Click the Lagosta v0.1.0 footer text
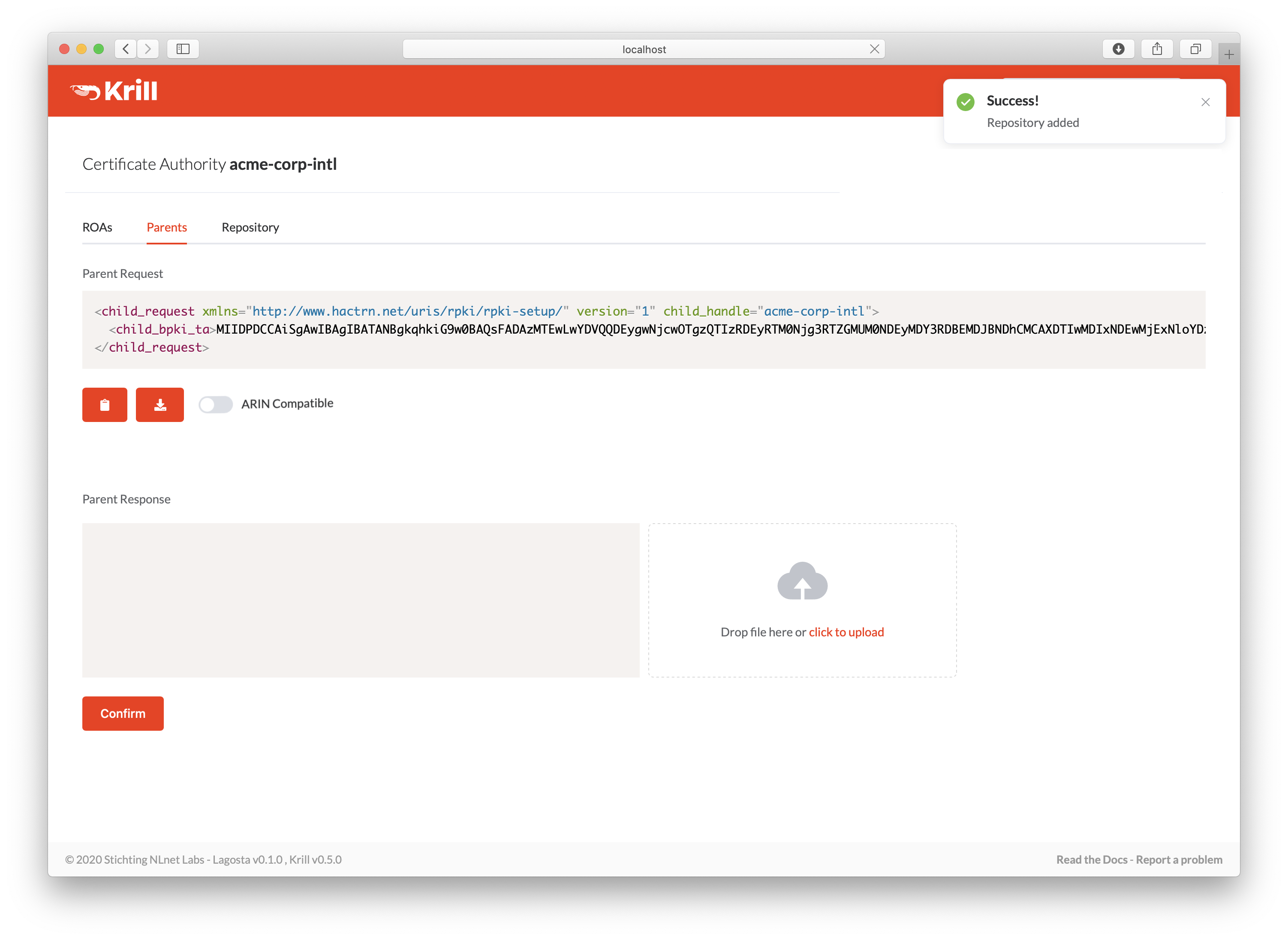 coord(247,860)
